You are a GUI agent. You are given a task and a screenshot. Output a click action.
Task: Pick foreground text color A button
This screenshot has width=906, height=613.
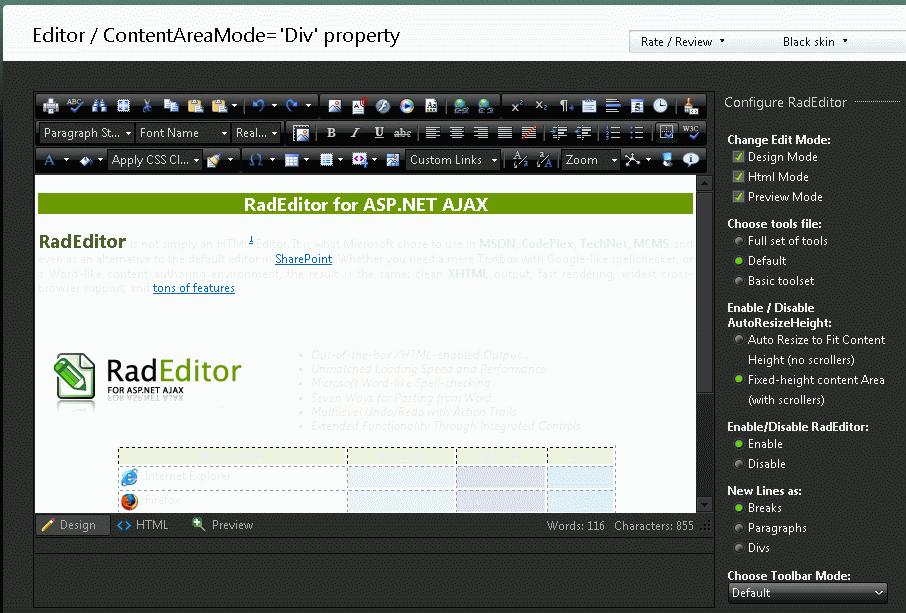pyautogui.click(x=50, y=160)
